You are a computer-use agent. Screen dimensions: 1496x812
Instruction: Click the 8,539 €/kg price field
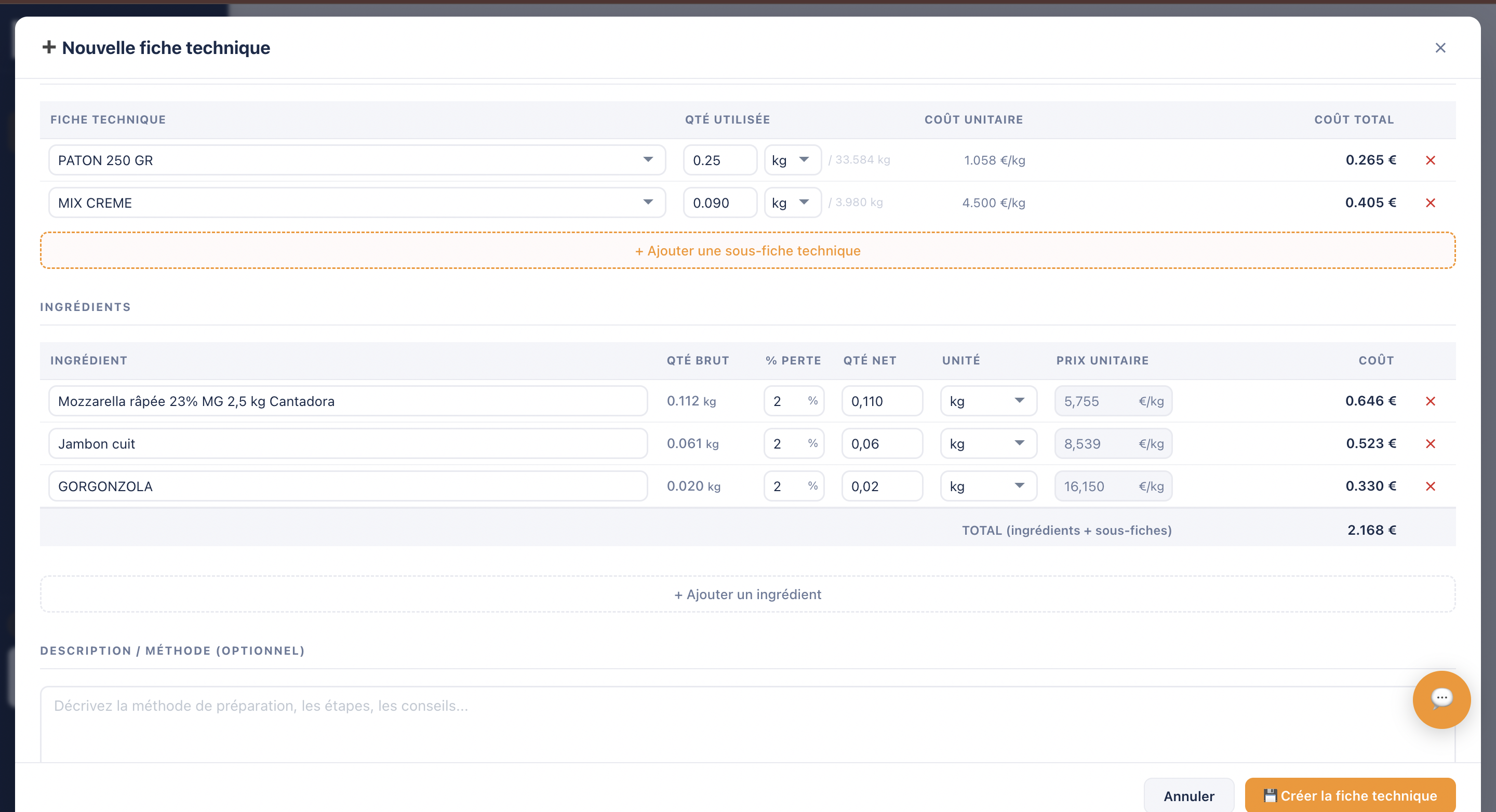pyautogui.click(x=1113, y=443)
